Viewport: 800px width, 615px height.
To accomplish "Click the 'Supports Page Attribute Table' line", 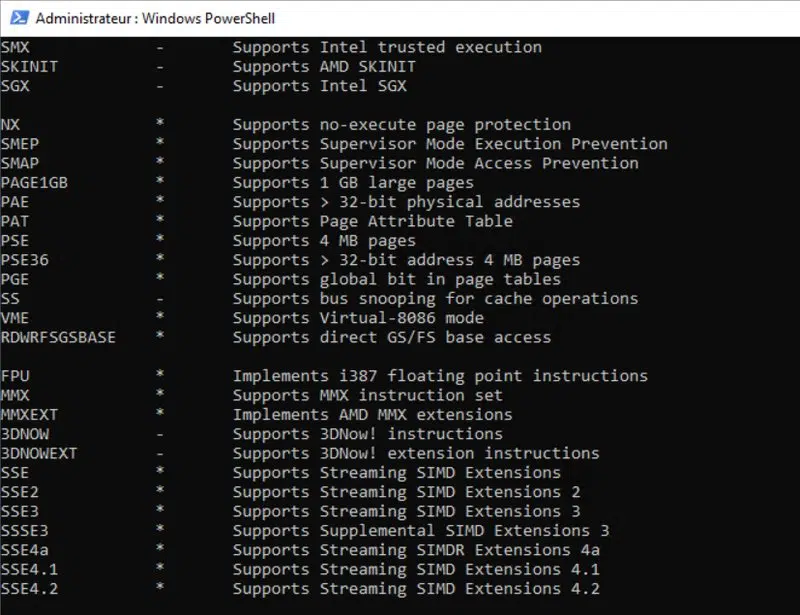I will (372, 221).
